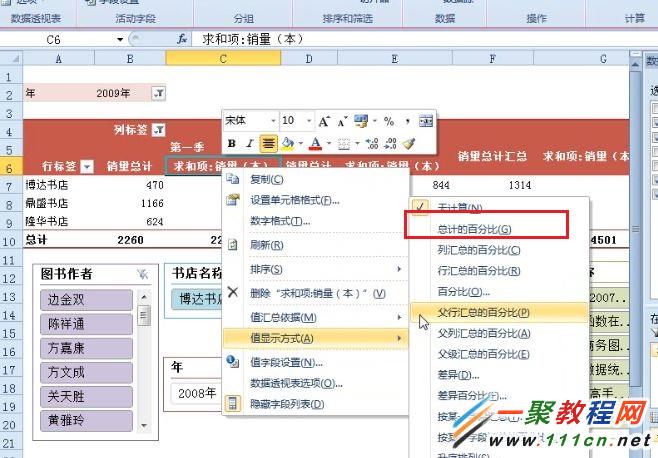
Task: Click the increase decimal icon
Action: (x=372, y=144)
